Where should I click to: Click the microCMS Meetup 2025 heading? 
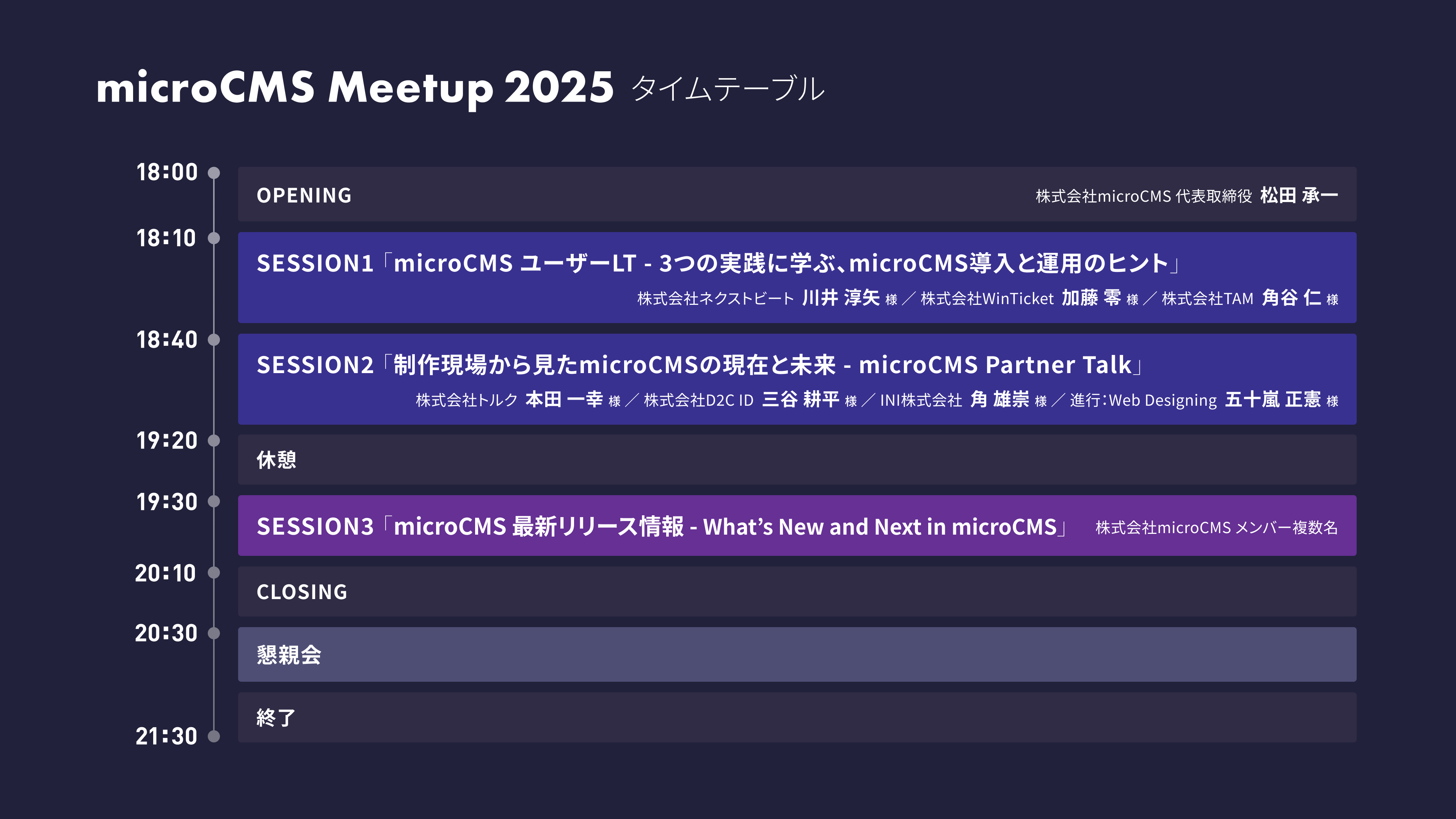click(355, 88)
